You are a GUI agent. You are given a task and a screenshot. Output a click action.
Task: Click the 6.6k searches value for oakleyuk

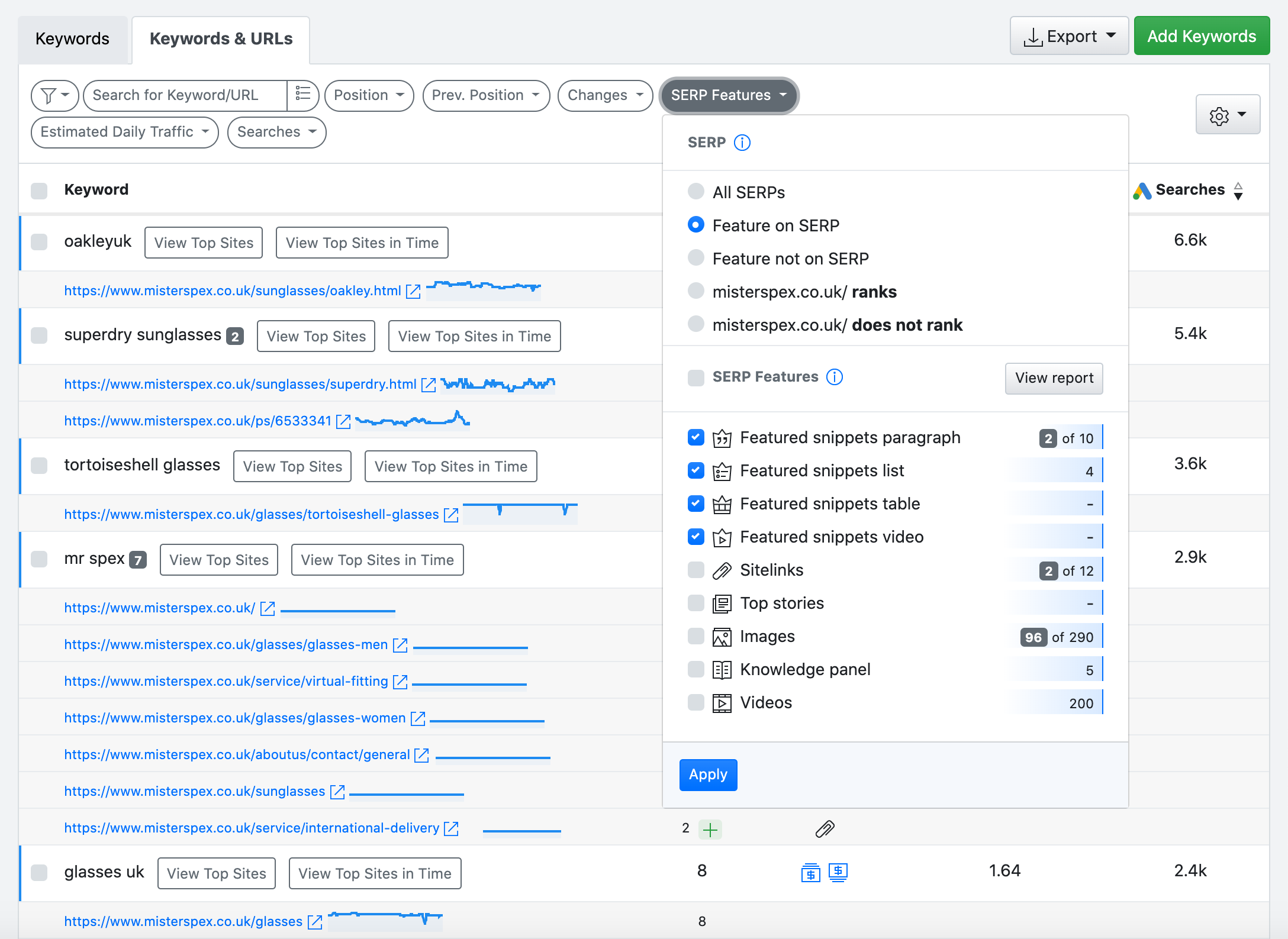click(1190, 240)
